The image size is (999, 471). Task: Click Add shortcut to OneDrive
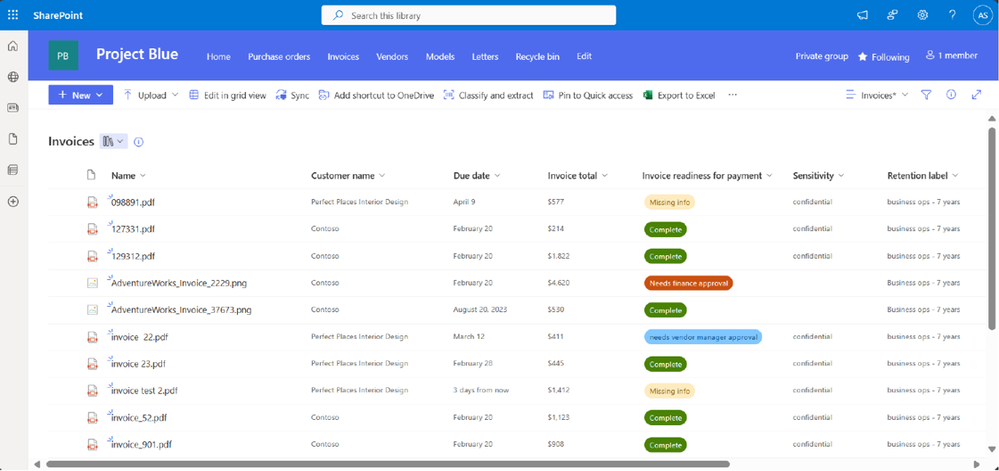click(376, 95)
